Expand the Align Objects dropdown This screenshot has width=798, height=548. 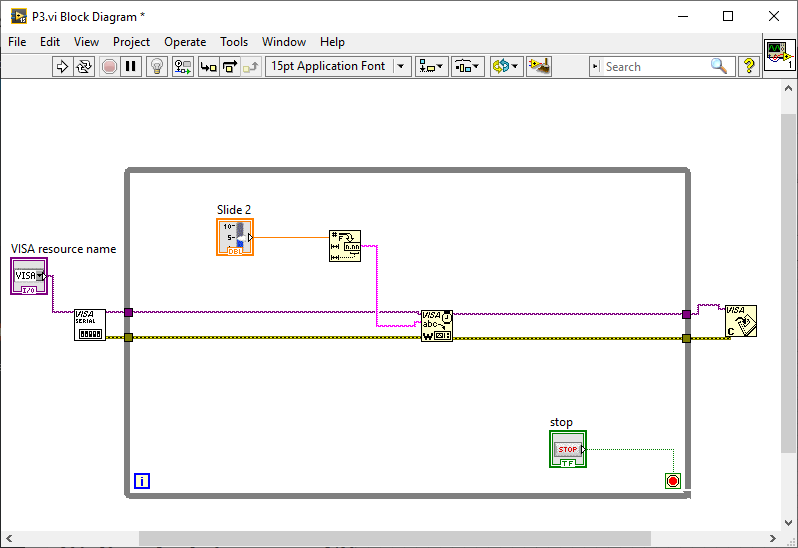[x=432, y=67]
